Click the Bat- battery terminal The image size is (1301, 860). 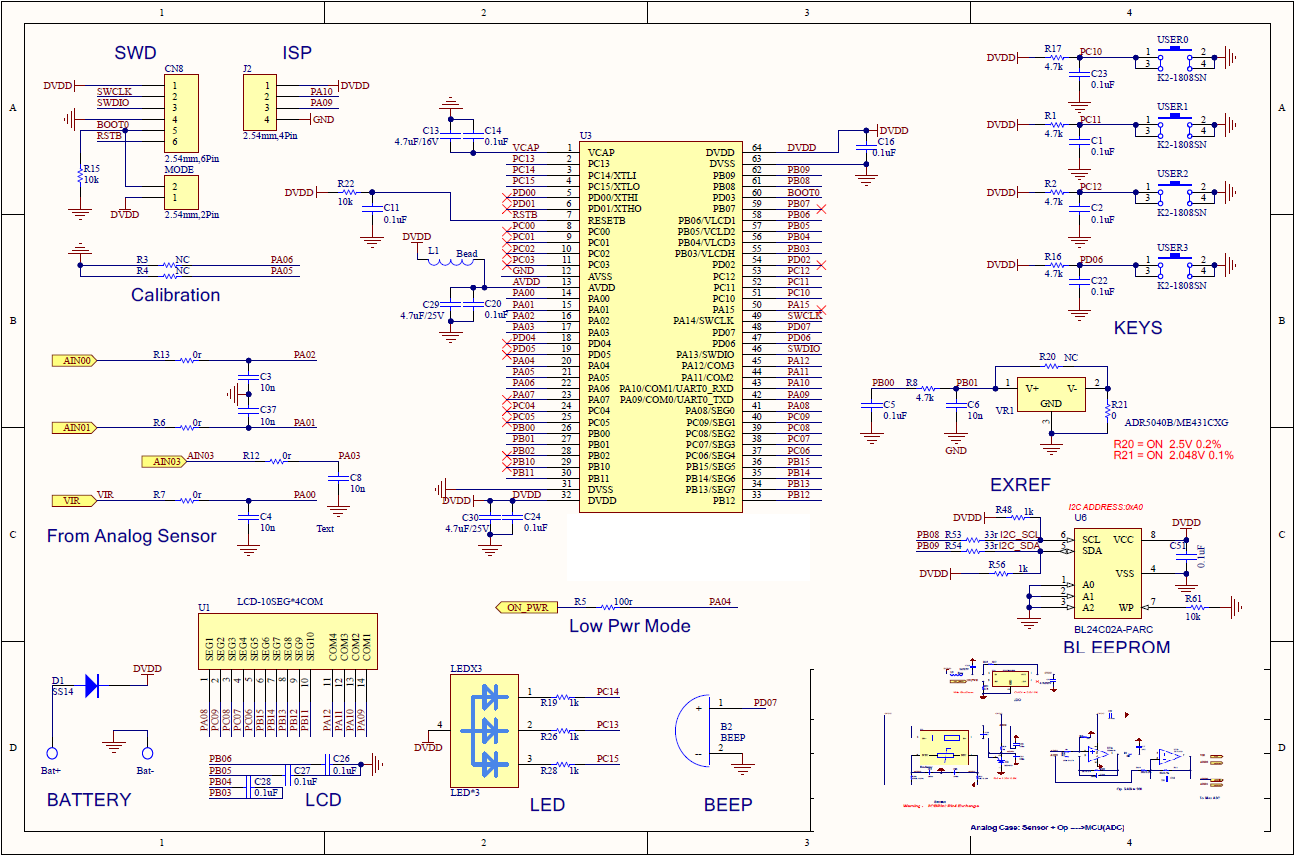(146, 754)
